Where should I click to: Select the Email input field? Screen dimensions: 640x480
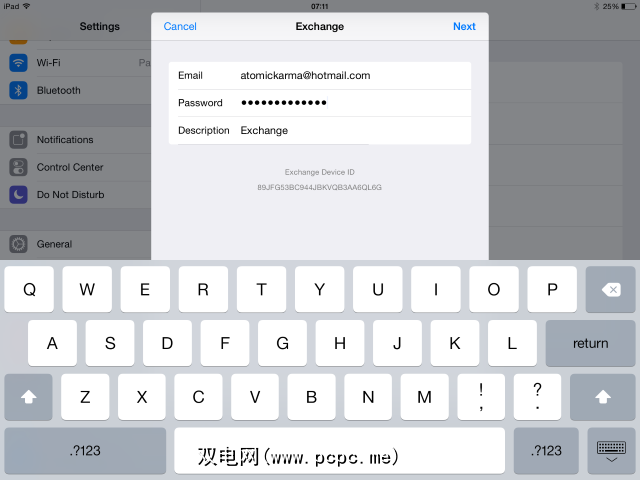pos(320,76)
